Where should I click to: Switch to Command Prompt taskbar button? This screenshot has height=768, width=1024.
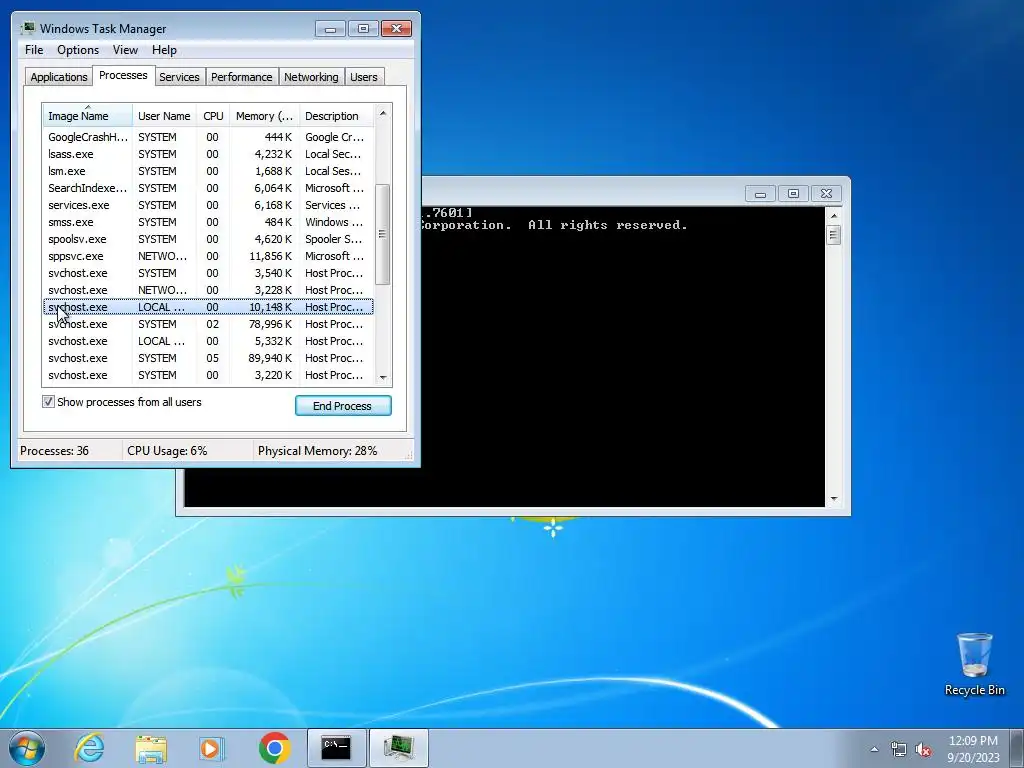tap(336, 748)
